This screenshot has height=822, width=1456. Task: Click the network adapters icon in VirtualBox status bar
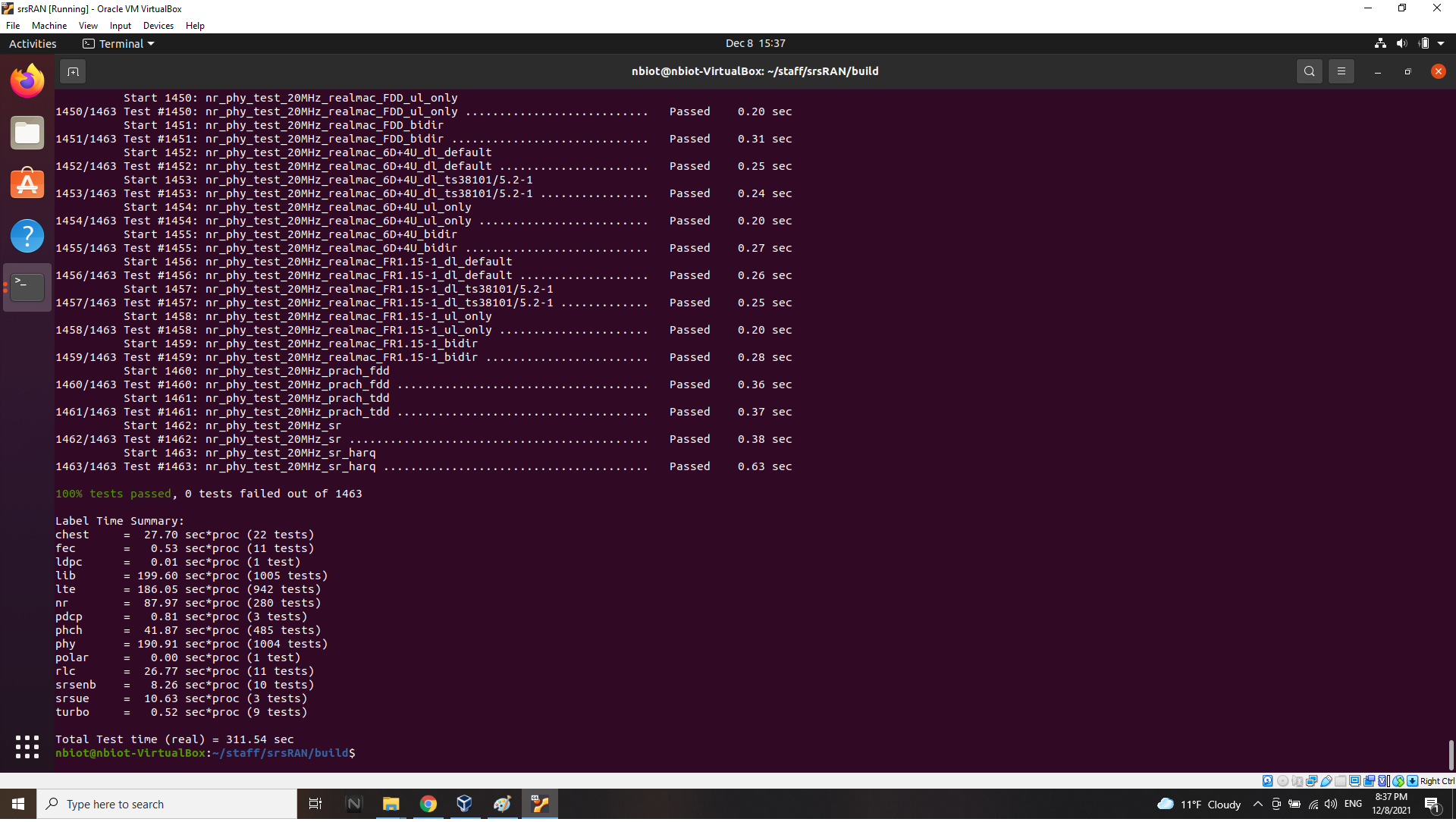1311,780
